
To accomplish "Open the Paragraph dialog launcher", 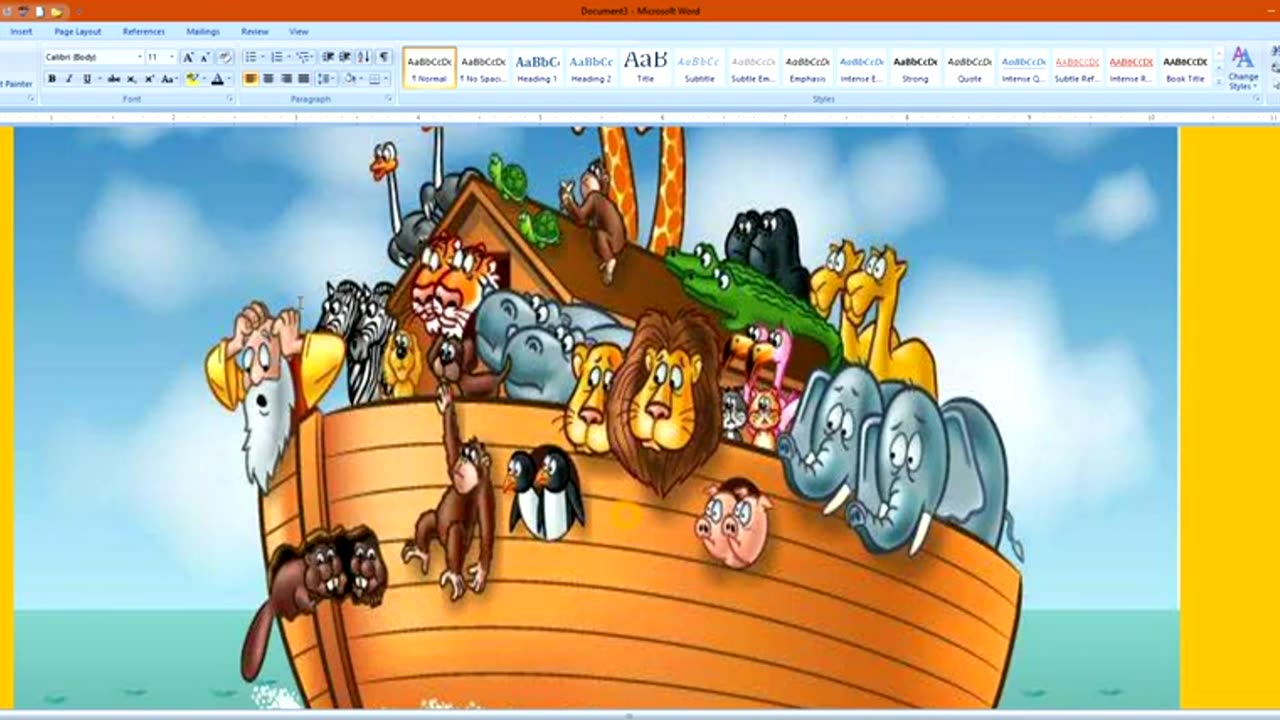I will pyautogui.click(x=389, y=98).
